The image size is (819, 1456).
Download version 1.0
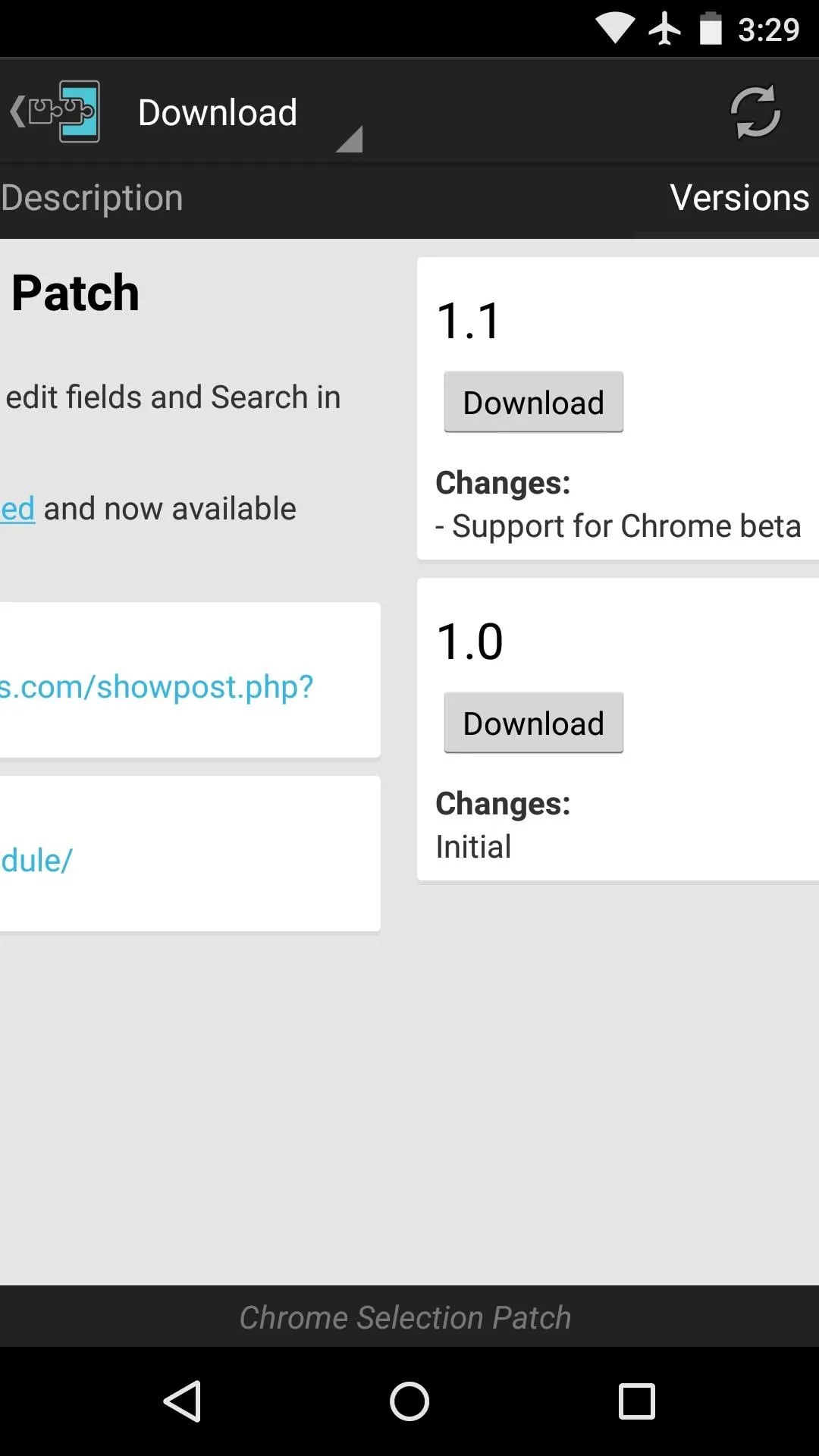[x=534, y=723]
